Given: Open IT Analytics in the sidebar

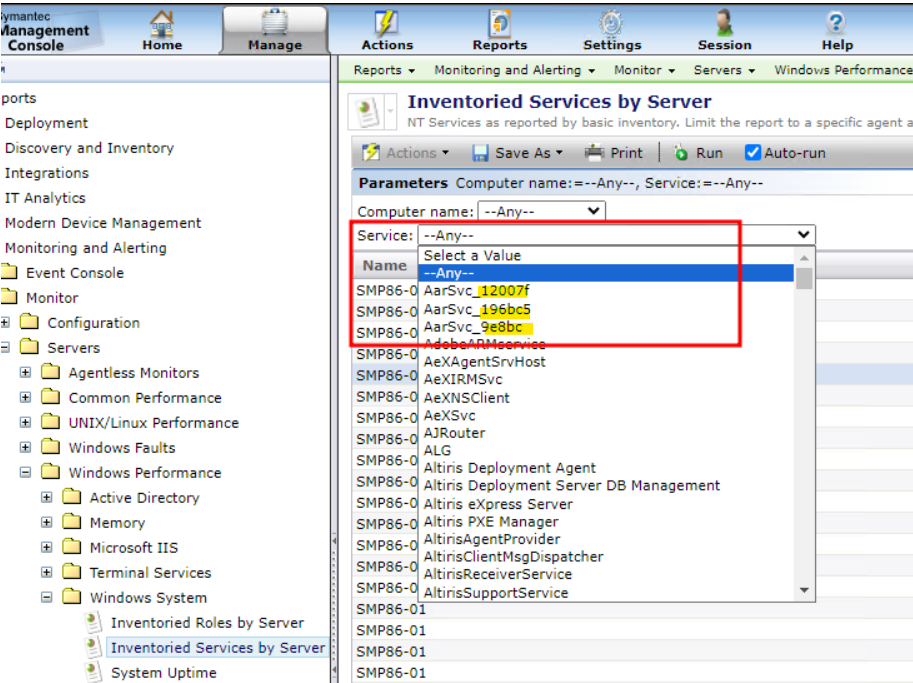Looking at the screenshot, I should point(45,198).
